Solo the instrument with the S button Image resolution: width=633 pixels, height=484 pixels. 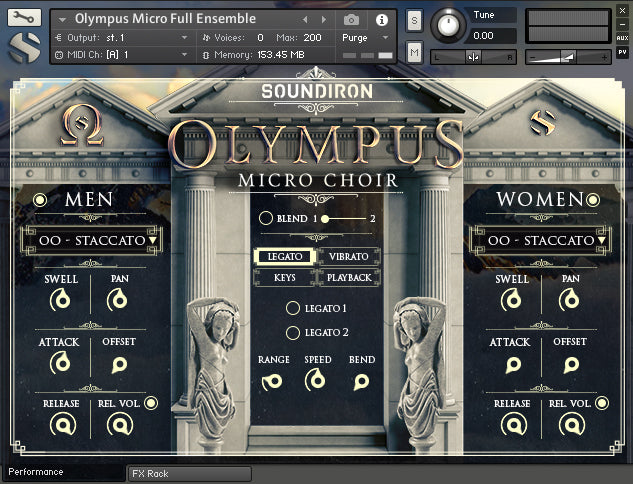(414, 20)
